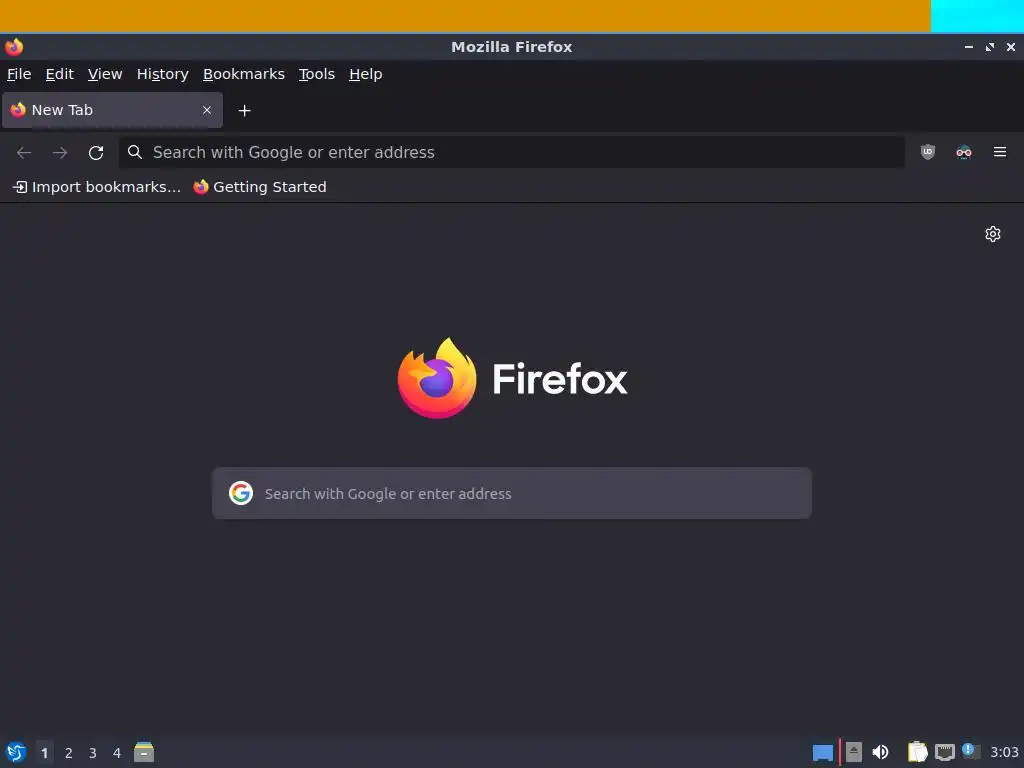
Task: Switch to workspace 2
Action: (69, 753)
